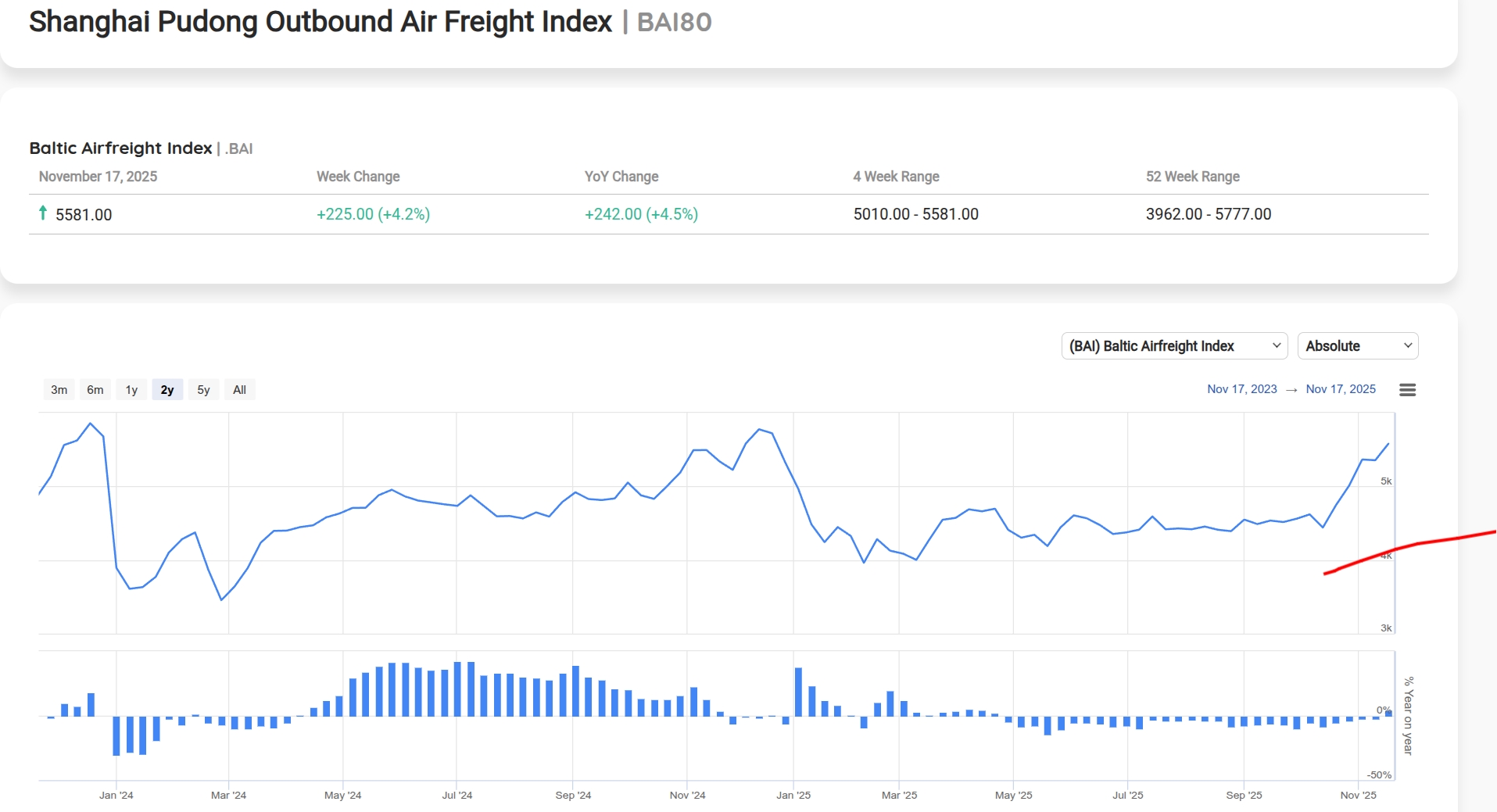
Task: Click the December 2024 peak on the line
Action: point(759,429)
